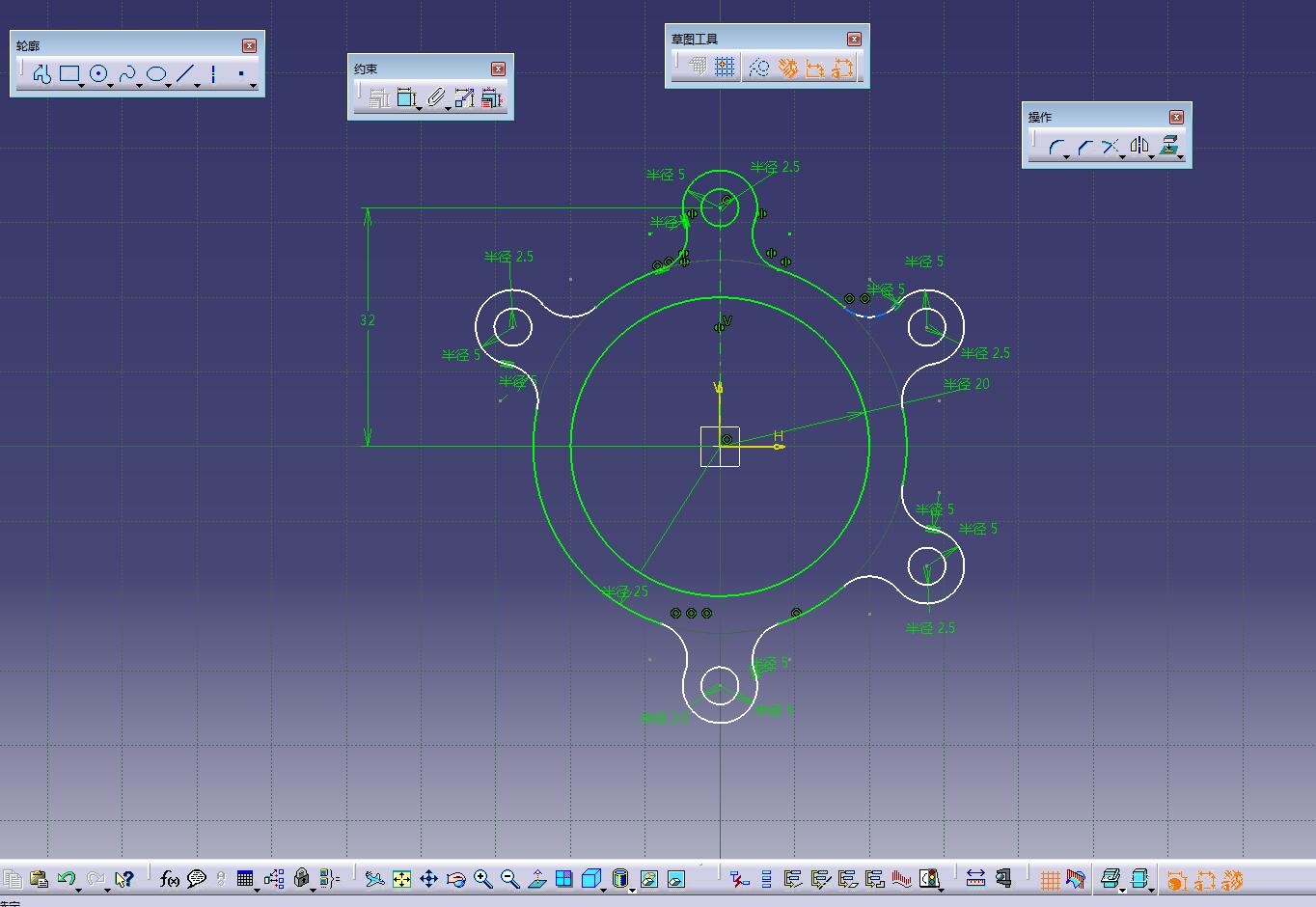Viewport: 1316px width, 907px height.
Task: Click Fit All In view icon
Action: pyautogui.click(x=401, y=879)
